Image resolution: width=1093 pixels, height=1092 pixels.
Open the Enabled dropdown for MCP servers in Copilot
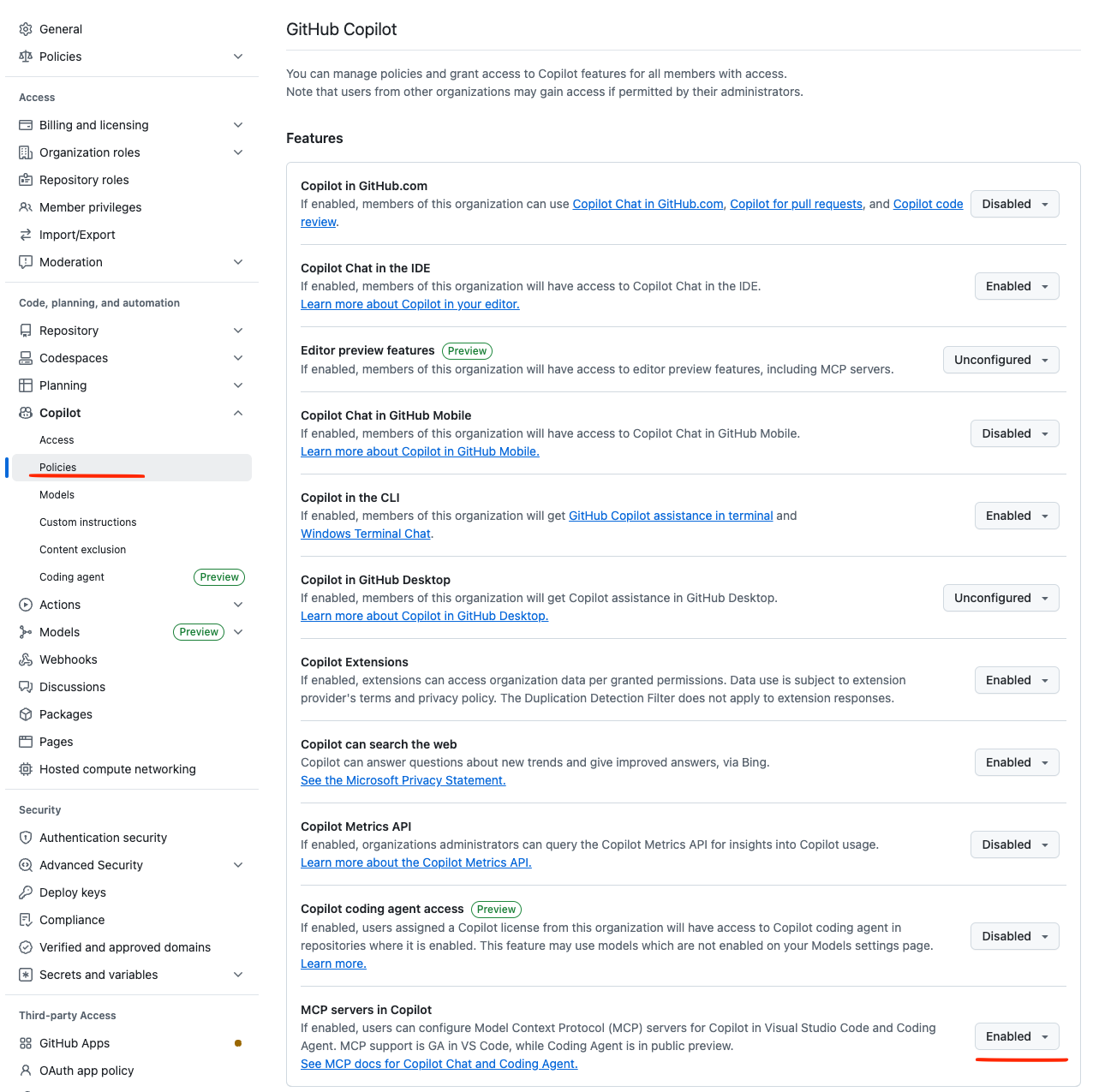click(x=1018, y=1036)
